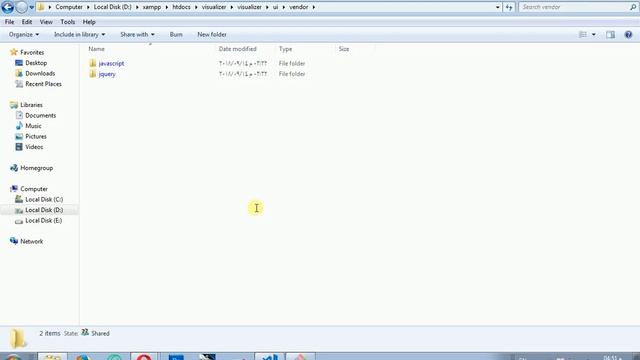640x360 pixels.
Task: Click ui in the address breadcrumb
Action: coord(276,7)
